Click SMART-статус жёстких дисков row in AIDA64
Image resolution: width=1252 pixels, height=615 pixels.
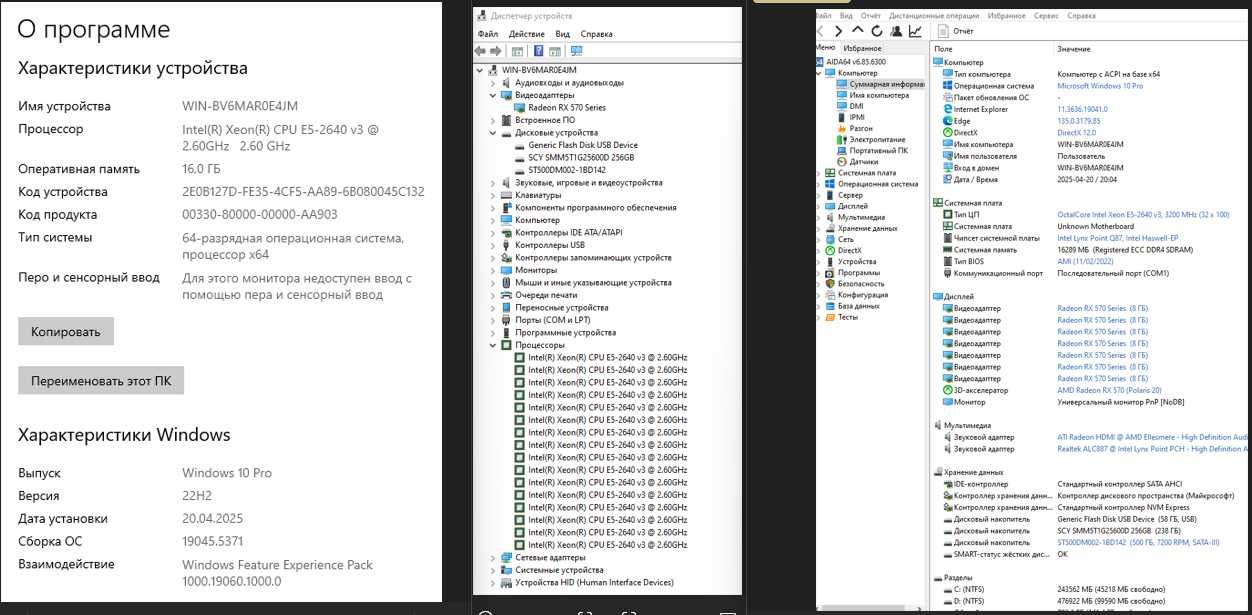1090,554
